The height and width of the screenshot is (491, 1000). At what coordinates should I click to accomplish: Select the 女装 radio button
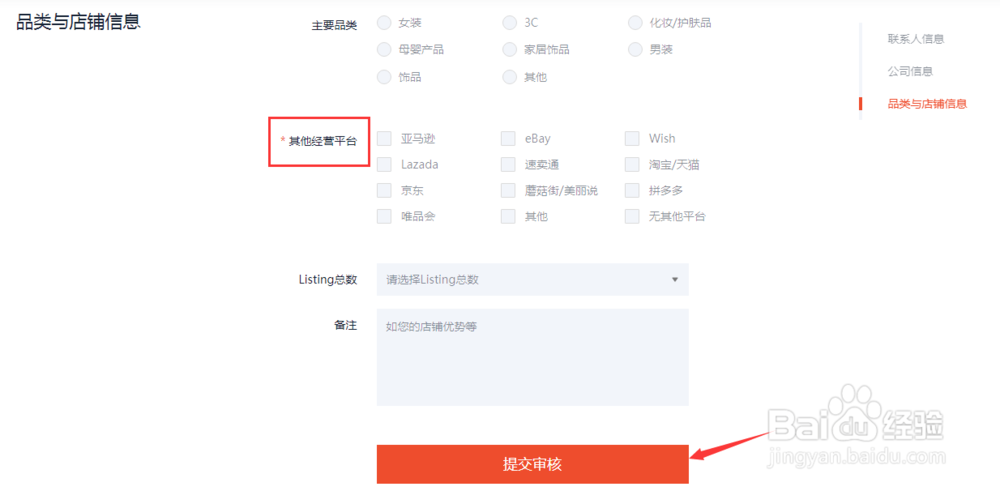pos(384,23)
